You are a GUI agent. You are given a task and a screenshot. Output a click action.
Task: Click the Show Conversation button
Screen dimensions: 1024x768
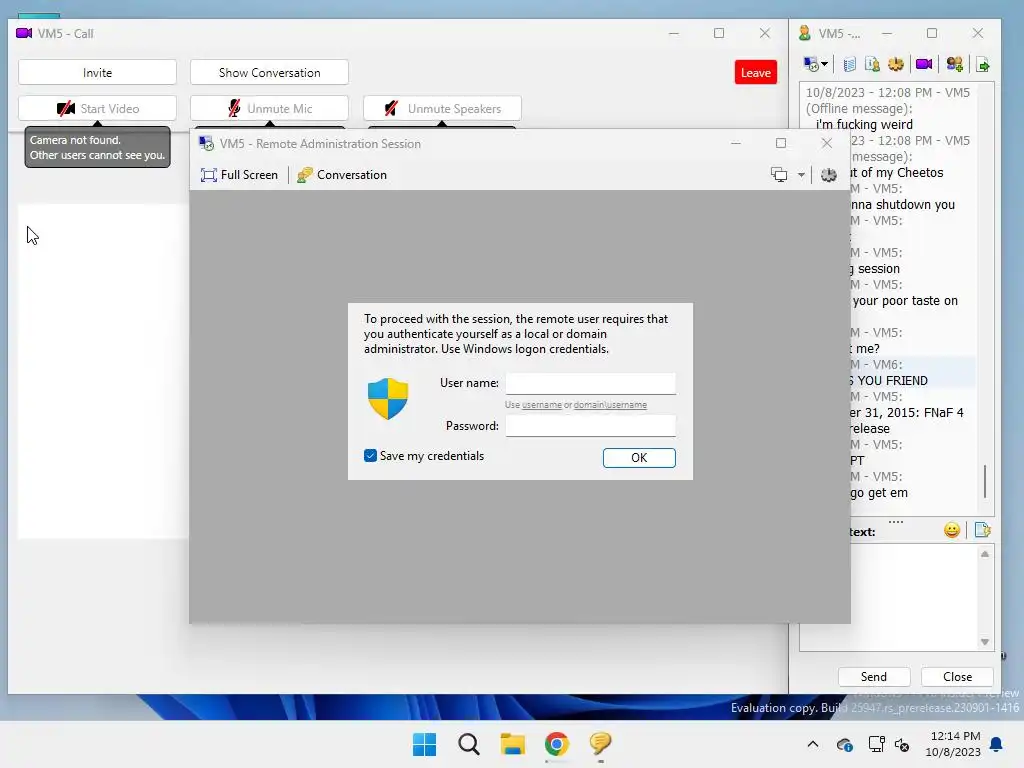[x=269, y=72]
